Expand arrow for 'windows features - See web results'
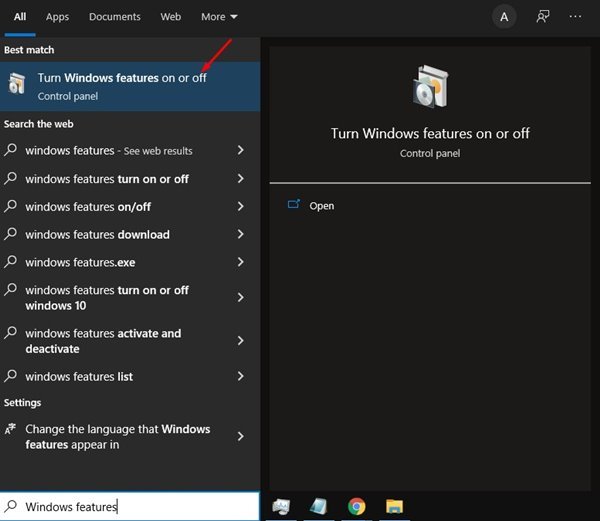 coord(240,150)
